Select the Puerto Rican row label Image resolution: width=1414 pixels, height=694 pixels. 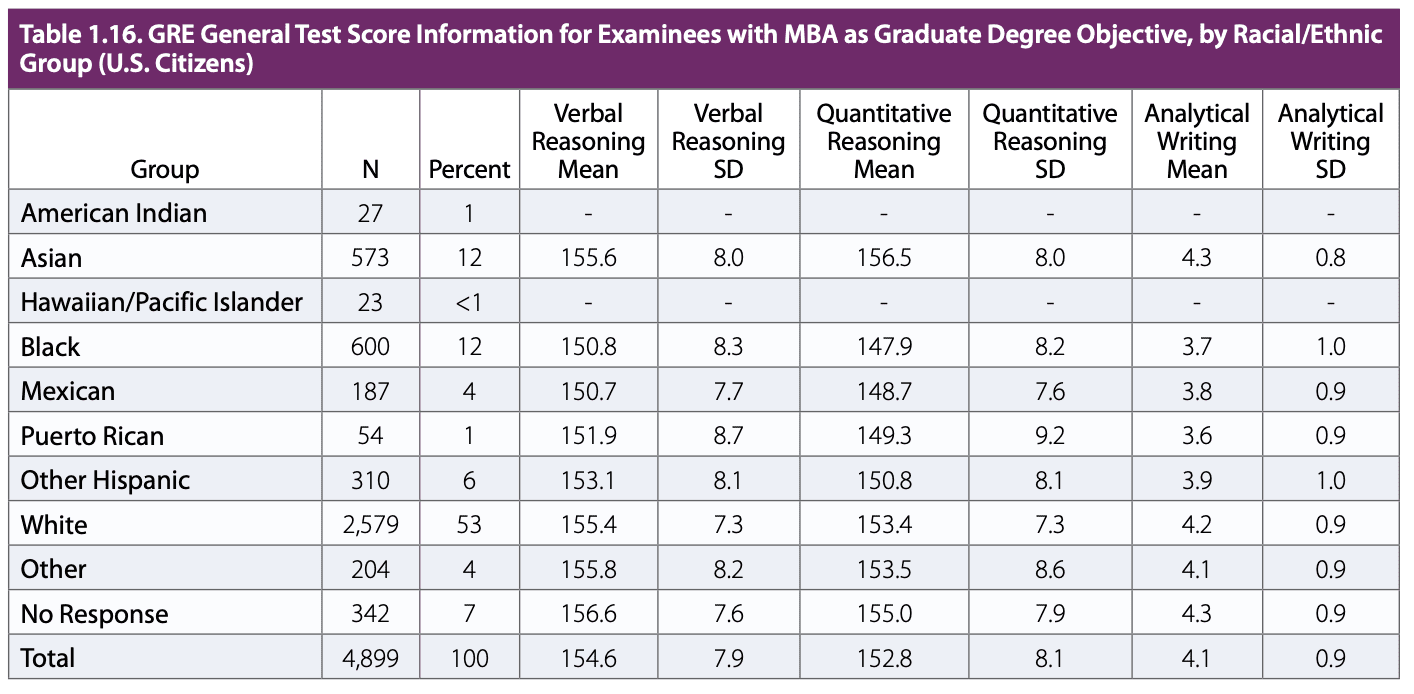tap(92, 436)
